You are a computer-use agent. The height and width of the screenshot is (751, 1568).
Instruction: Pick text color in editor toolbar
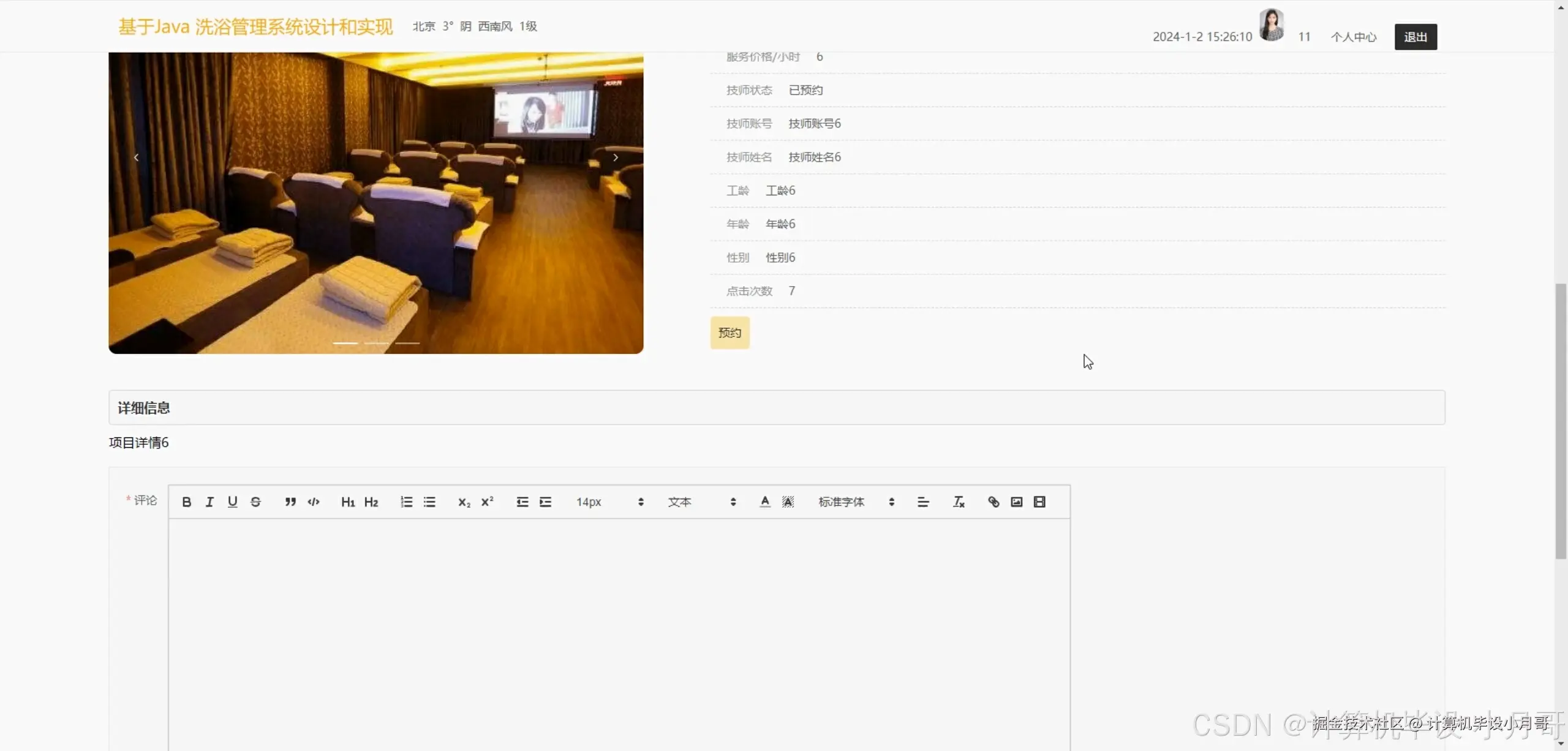[765, 502]
